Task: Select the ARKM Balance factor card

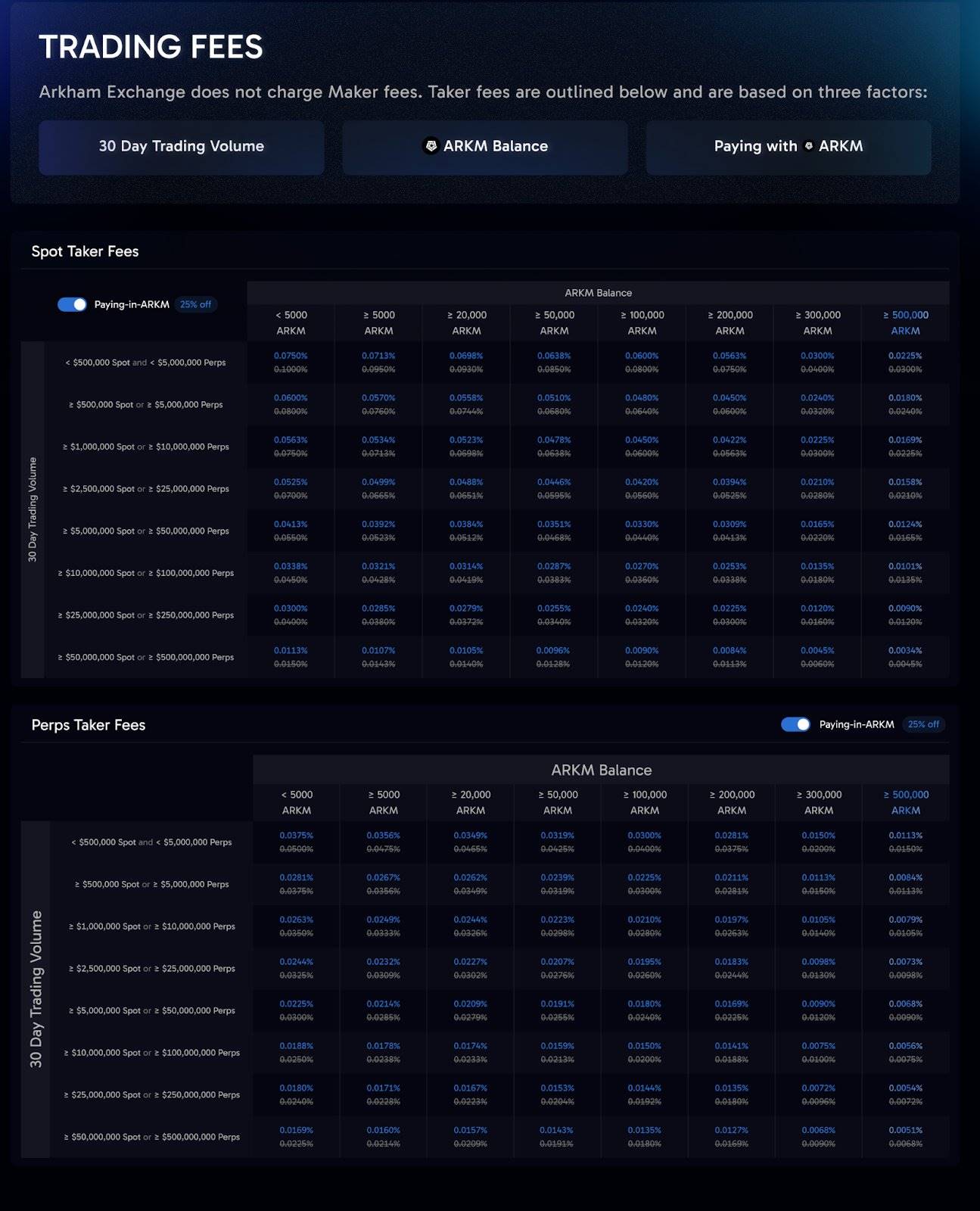Action: point(484,147)
